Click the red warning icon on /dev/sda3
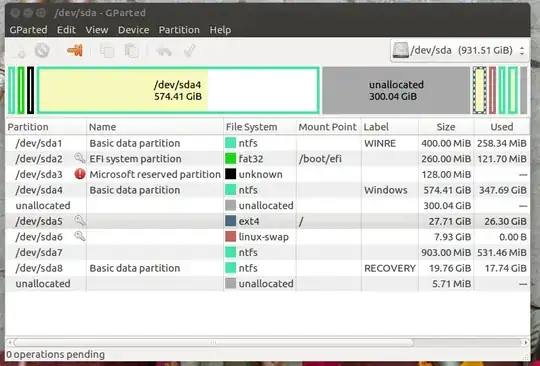The height and width of the screenshot is (366, 540). [80, 174]
